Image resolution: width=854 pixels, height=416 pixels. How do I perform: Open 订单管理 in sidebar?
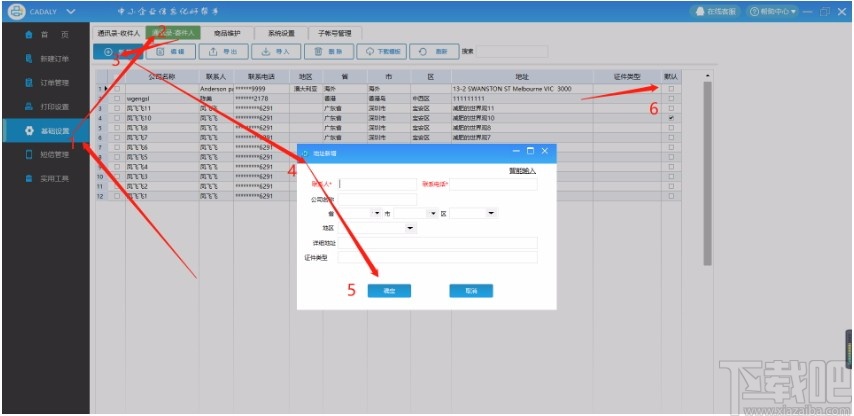[46, 83]
